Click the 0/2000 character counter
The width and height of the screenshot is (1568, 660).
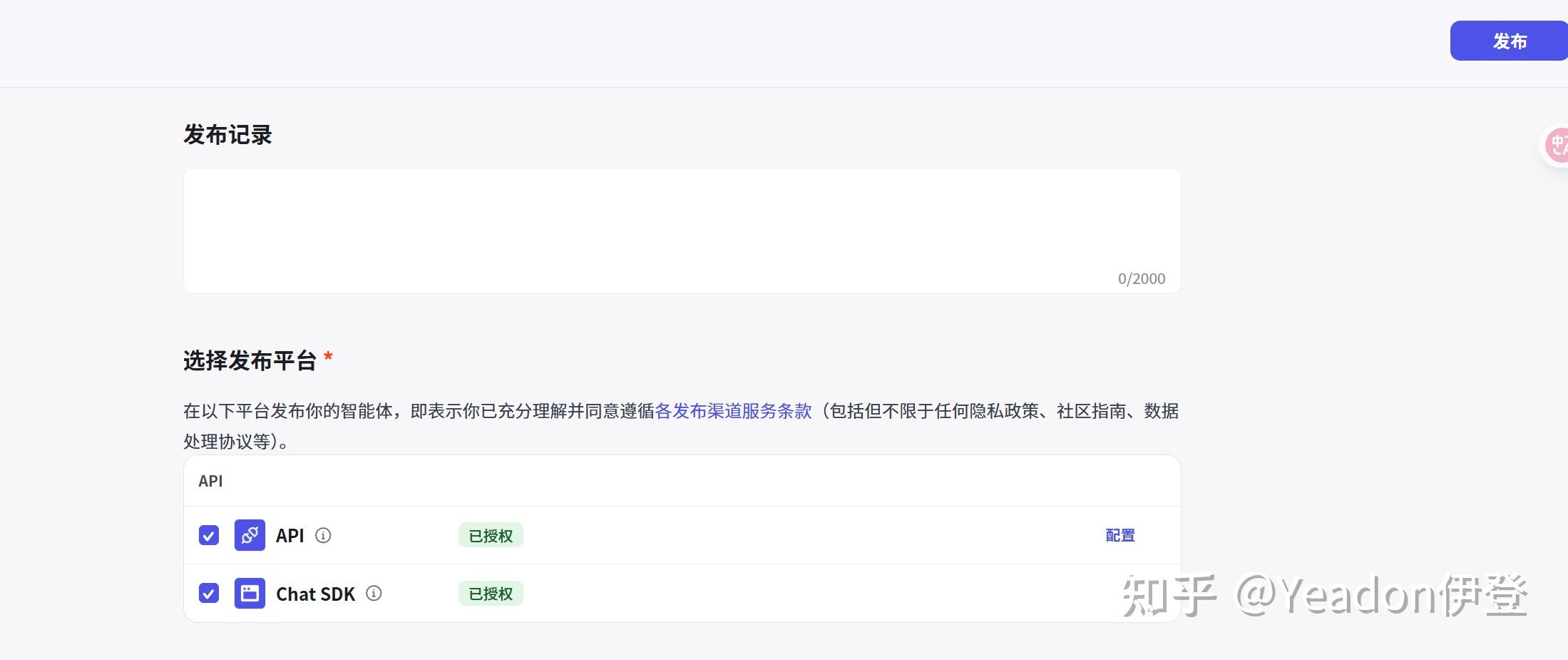tap(1141, 279)
